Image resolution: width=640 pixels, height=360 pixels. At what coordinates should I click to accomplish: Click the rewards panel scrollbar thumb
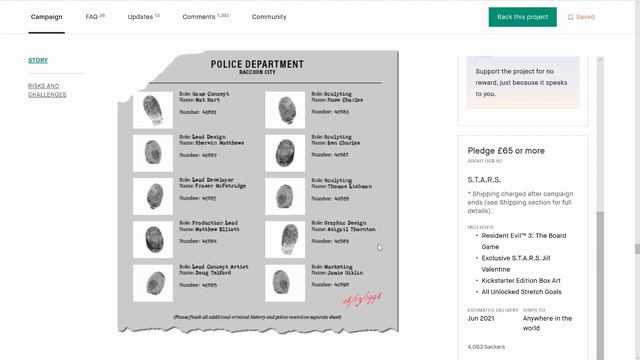[600, 286]
